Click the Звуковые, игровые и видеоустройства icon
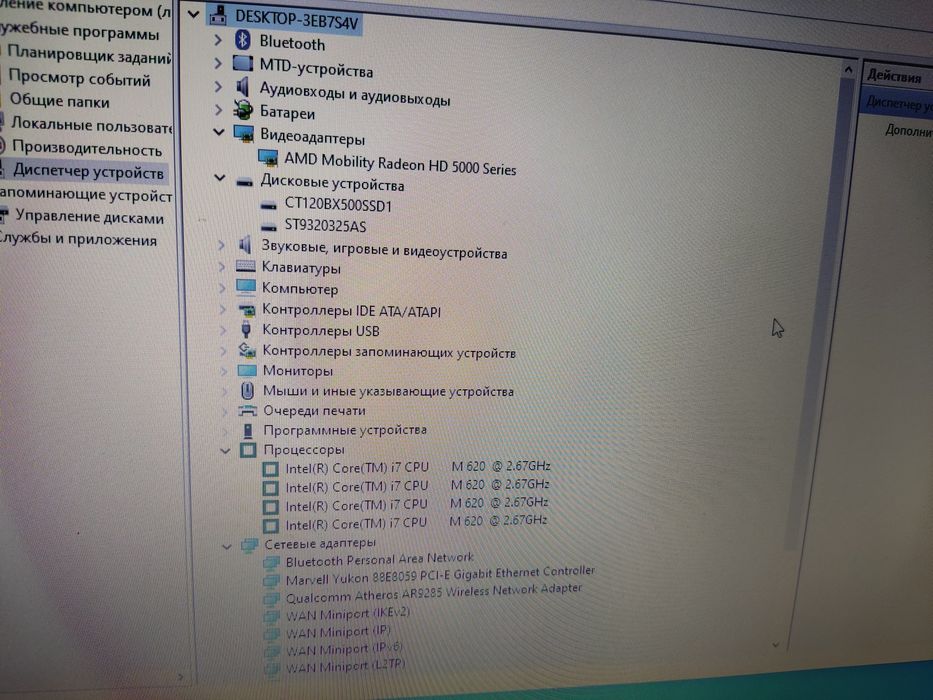Screen dimensions: 933x700 245,244
